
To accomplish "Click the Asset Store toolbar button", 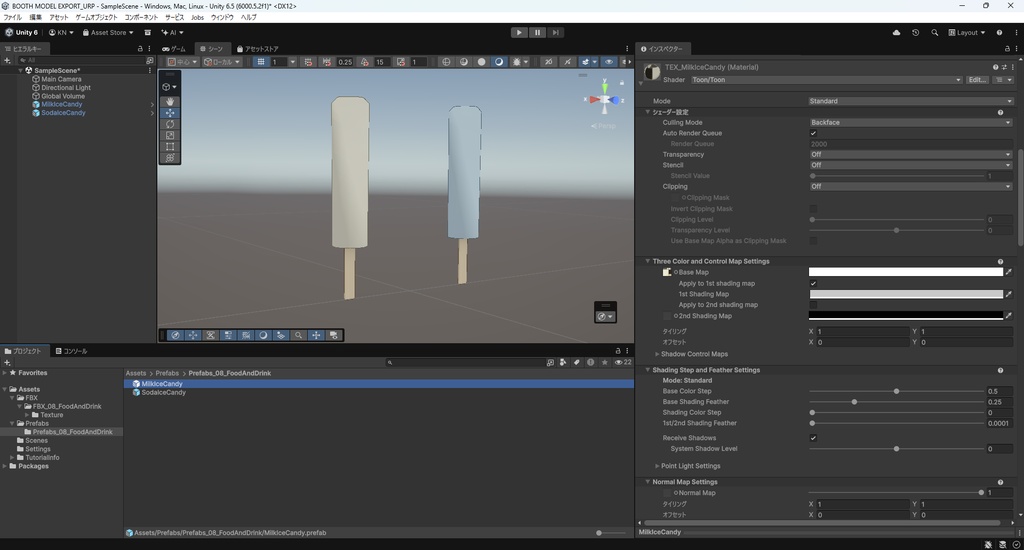I will (x=108, y=32).
